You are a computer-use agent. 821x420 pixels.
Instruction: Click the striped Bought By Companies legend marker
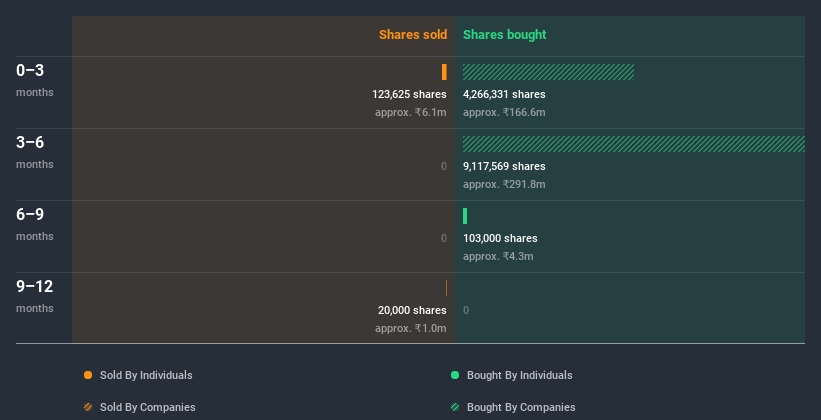tap(455, 407)
